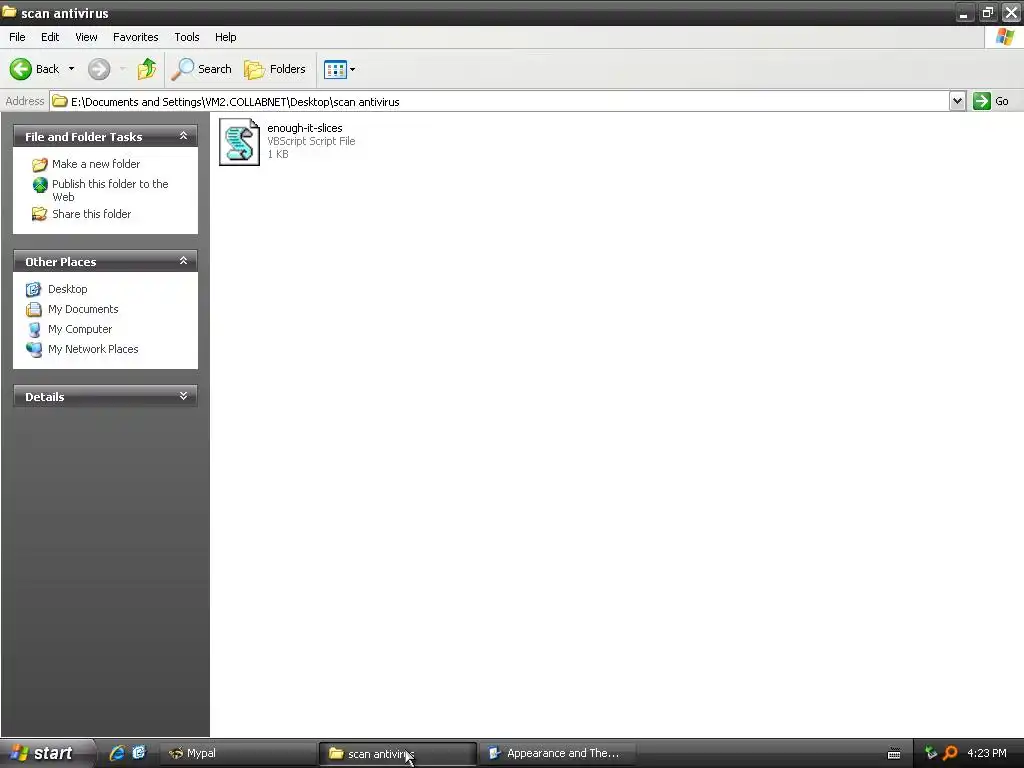The width and height of the screenshot is (1024, 768).
Task: Click the enough-it-slices file name
Action: (x=304, y=128)
